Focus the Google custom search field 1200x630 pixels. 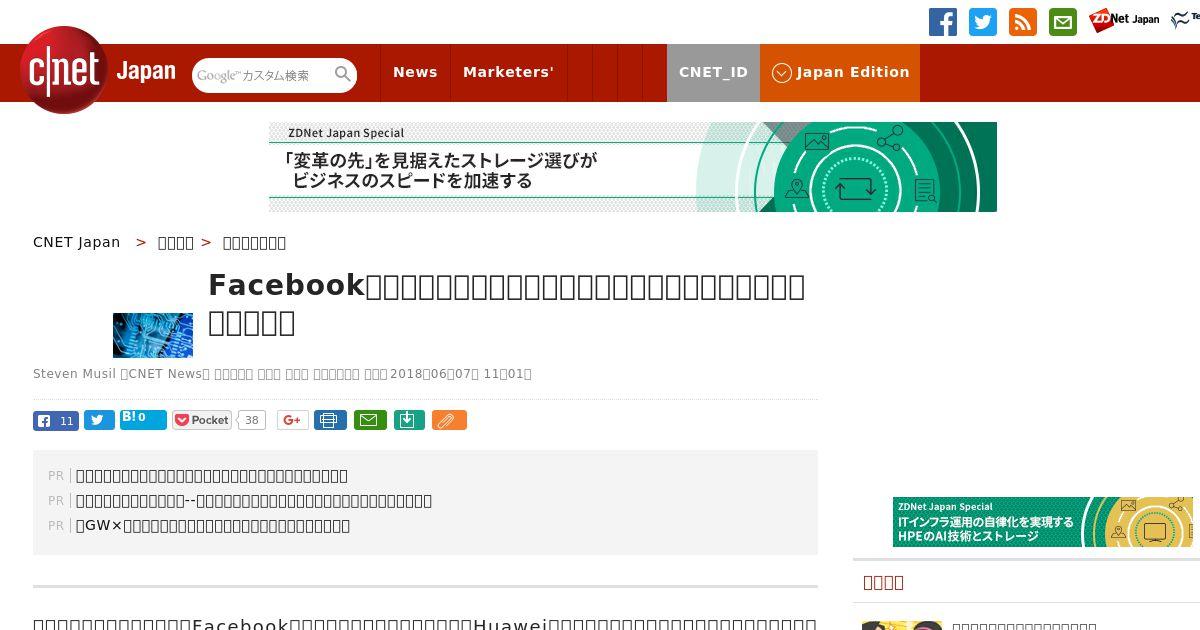click(263, 75)
